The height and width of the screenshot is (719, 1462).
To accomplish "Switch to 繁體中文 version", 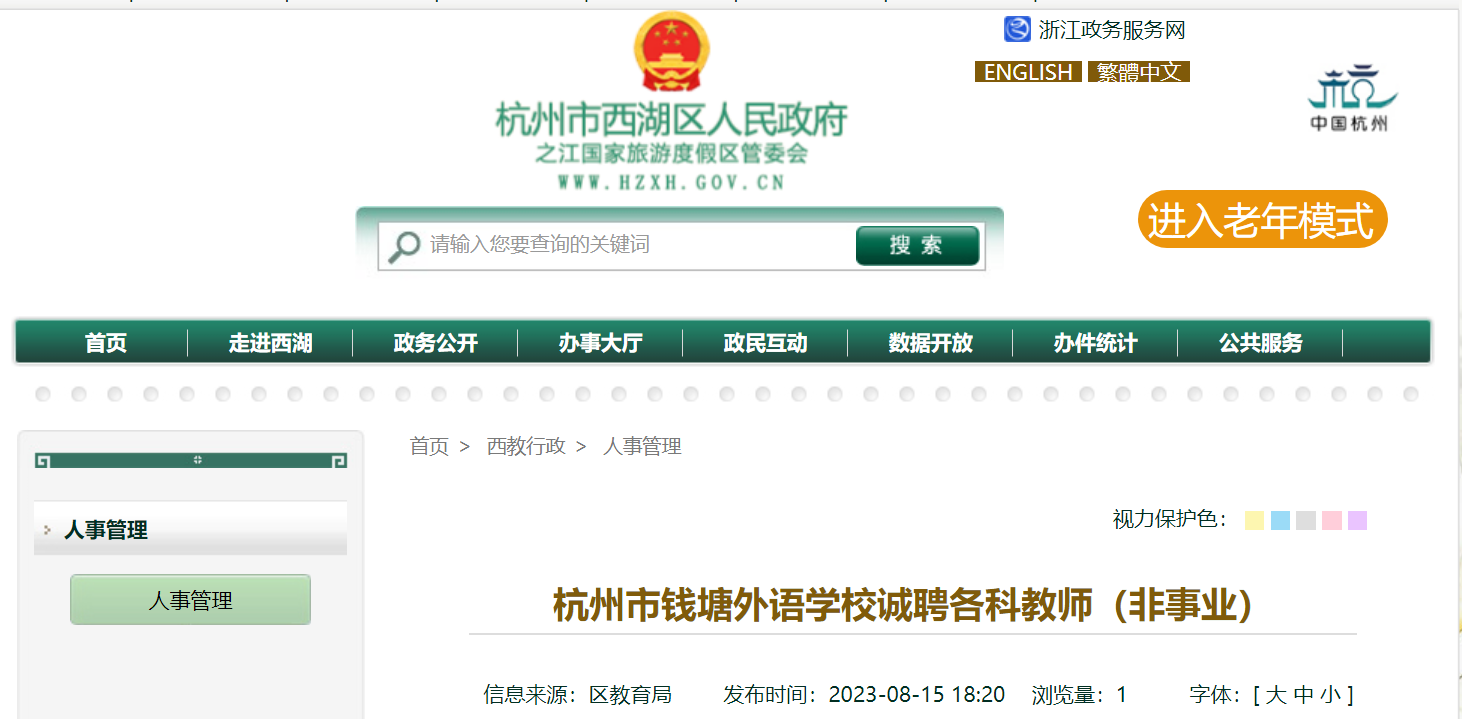I will 1139,72.
